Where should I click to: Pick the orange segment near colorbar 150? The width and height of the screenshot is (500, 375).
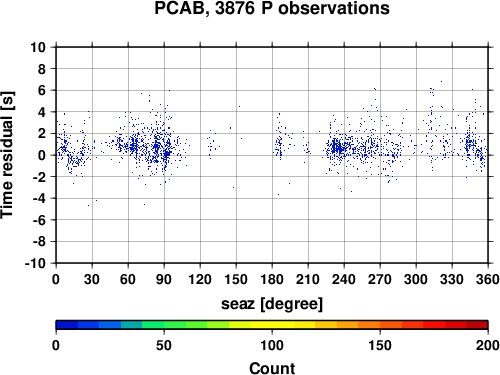[x=380, y=325]
